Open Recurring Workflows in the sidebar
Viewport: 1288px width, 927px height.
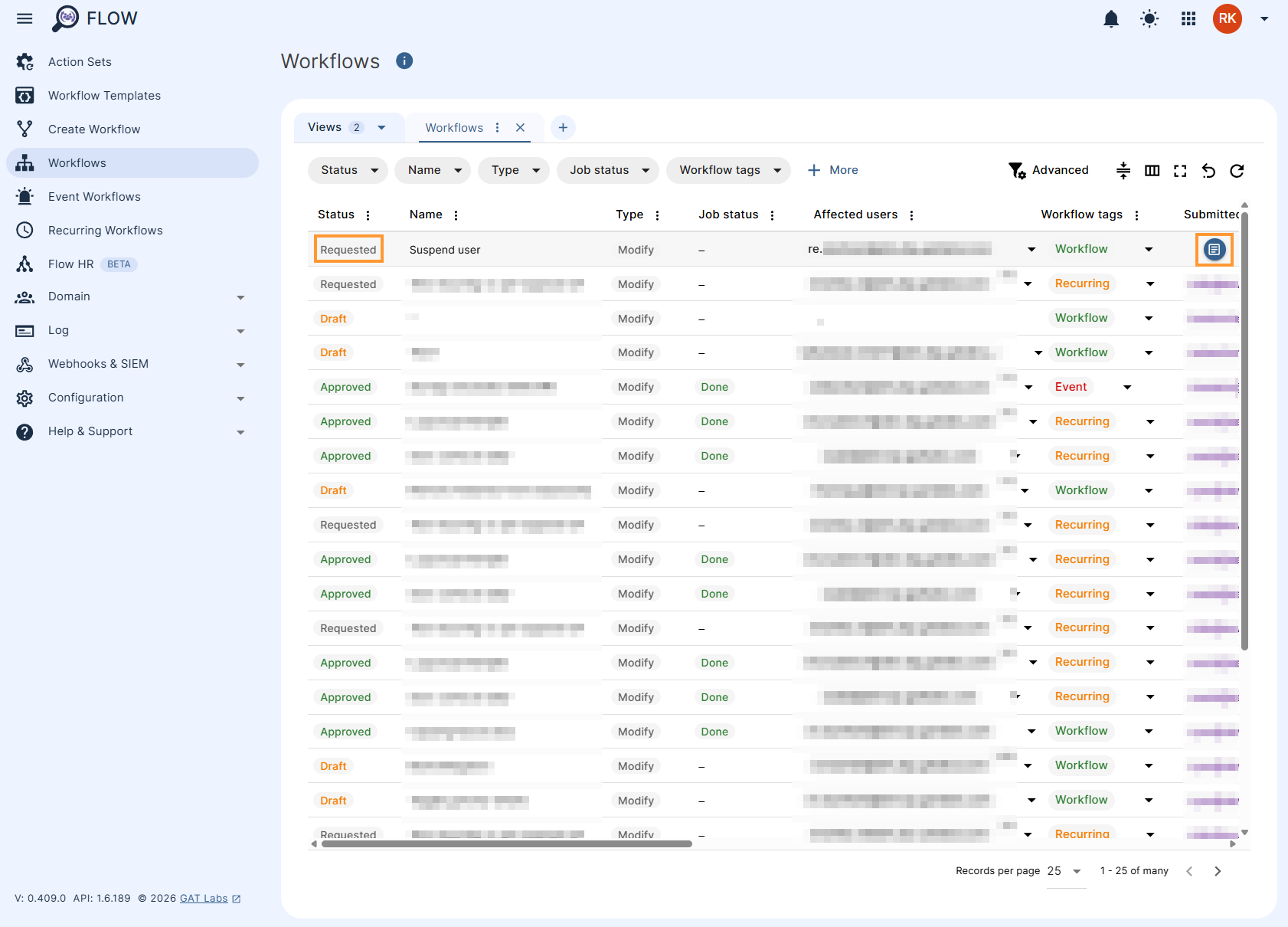click(105, 230)
